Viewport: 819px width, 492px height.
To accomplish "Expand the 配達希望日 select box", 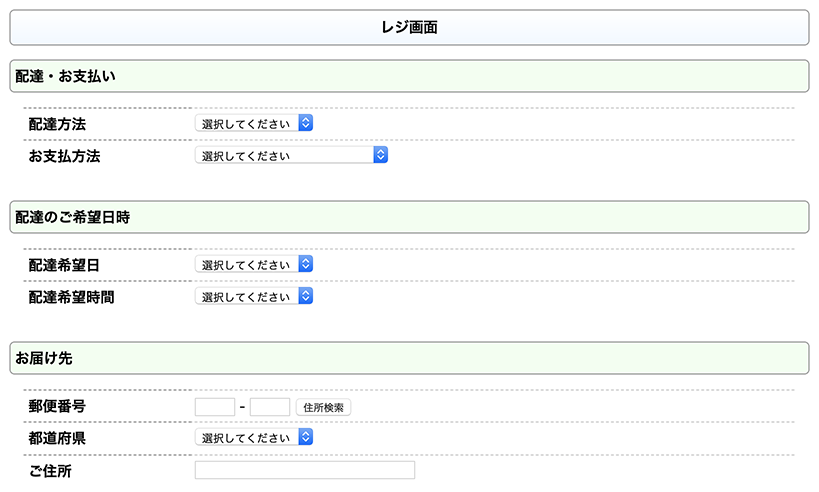I will click(254, 265).
